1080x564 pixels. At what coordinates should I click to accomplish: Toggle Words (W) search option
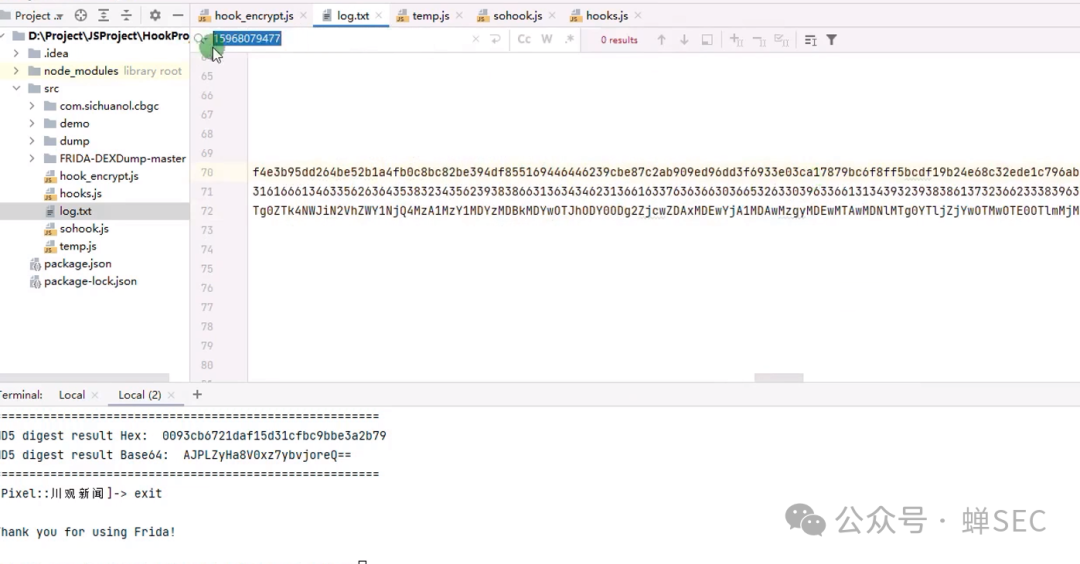pyautogui.click(x=547, y=39)
